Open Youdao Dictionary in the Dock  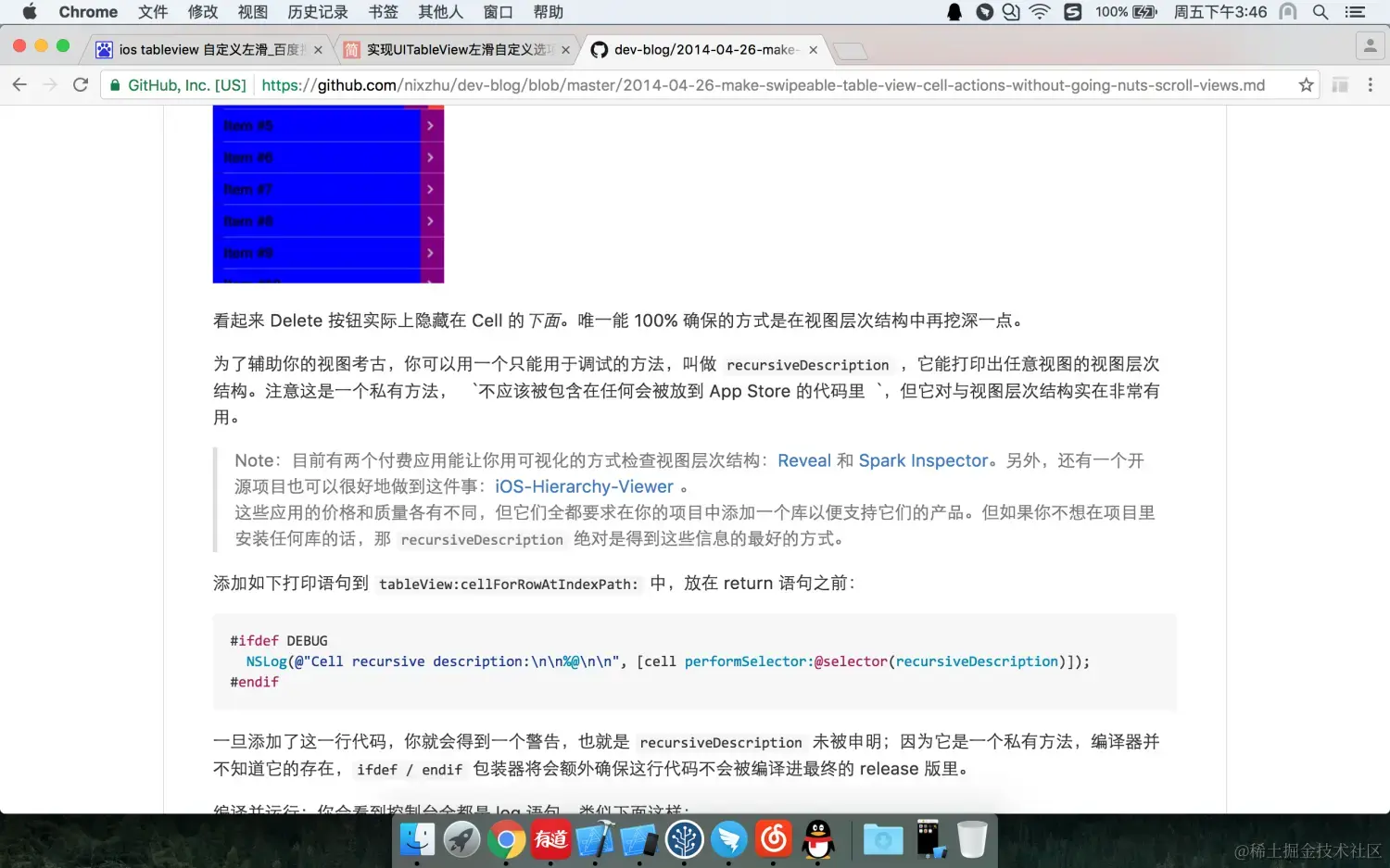tap(550, 839)
